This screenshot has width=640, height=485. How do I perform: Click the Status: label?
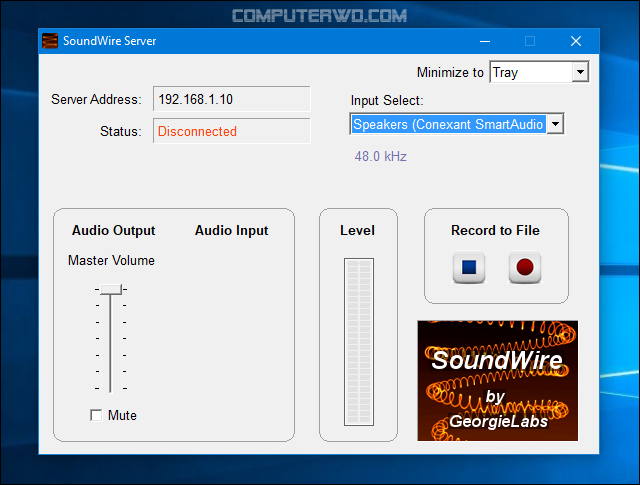pos(120,131)
